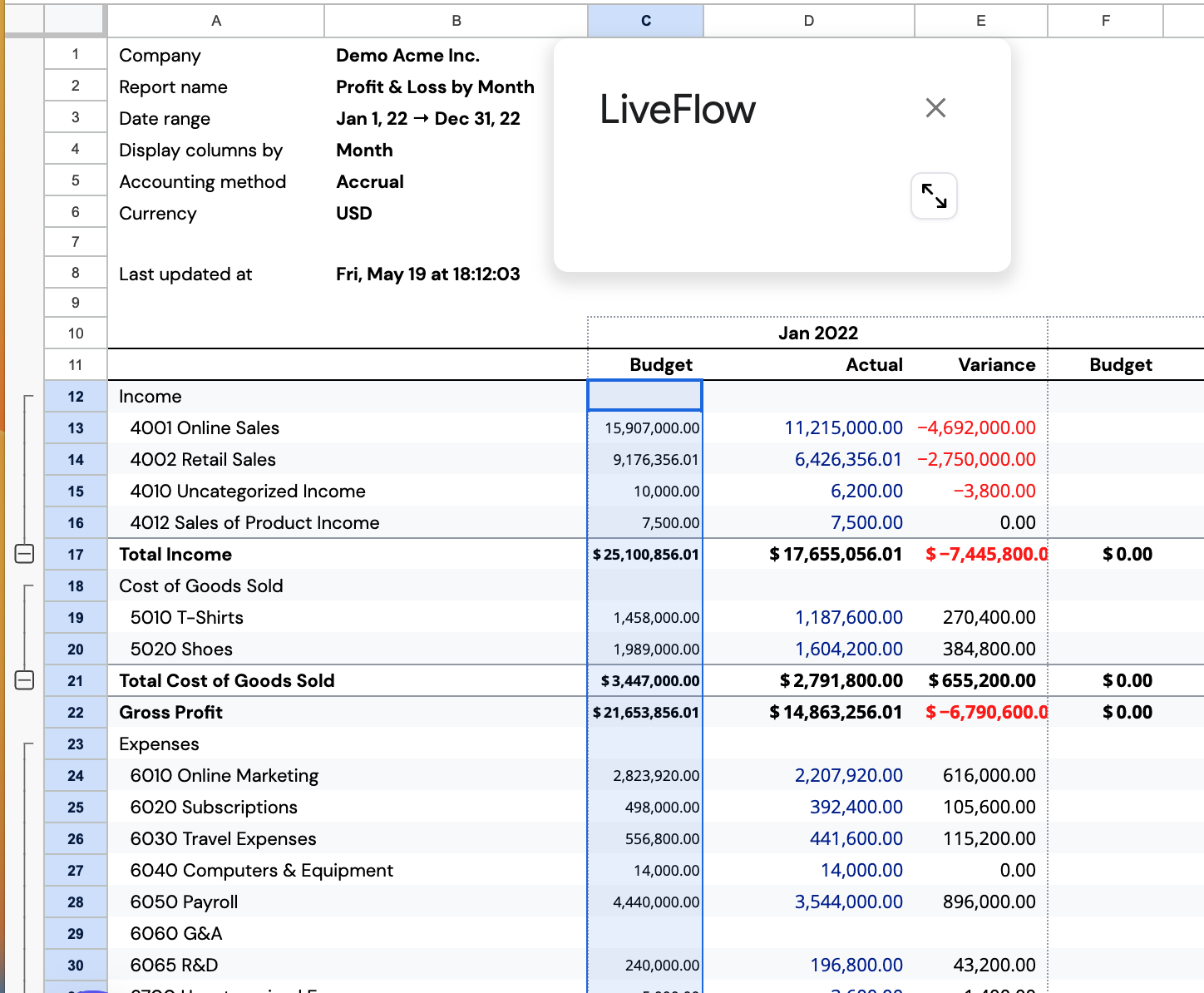Select the 6010 Online Marketing label cell
Image resolution: width=1204 pixels, height=993 pixels.
348,776
